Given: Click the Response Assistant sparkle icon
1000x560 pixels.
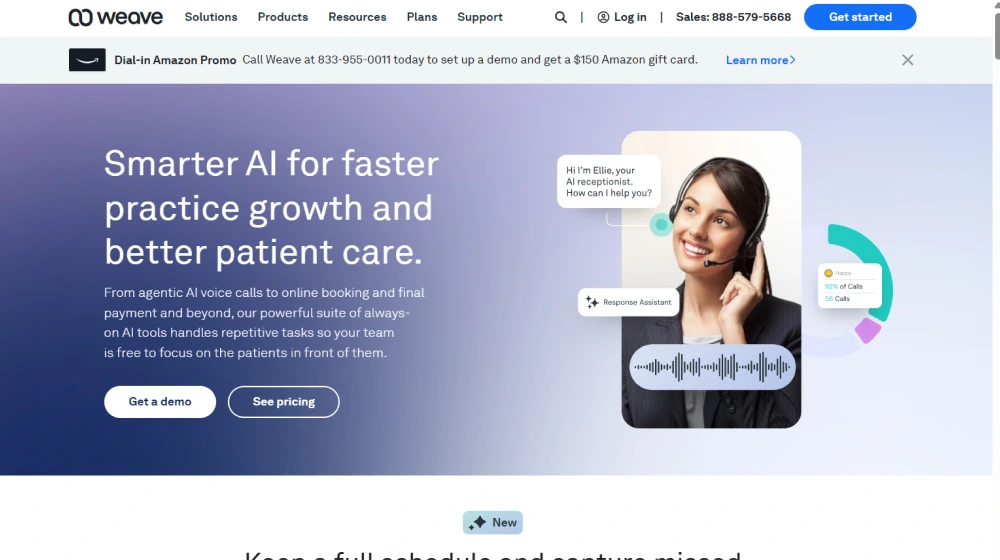Looking at the screenshot, I should pyautogui.click(x=592, y=302).
